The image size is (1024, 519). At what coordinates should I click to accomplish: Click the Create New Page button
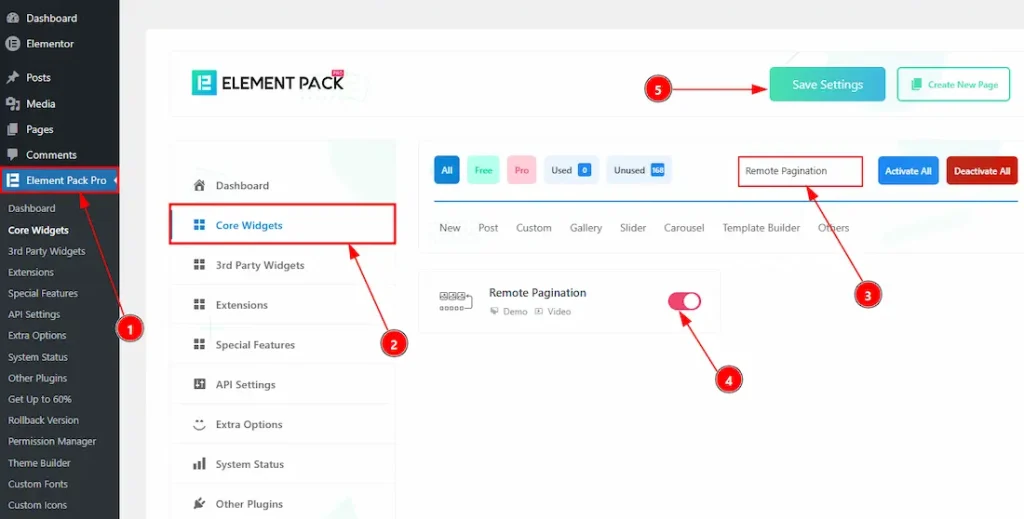(x=953, y=84)
